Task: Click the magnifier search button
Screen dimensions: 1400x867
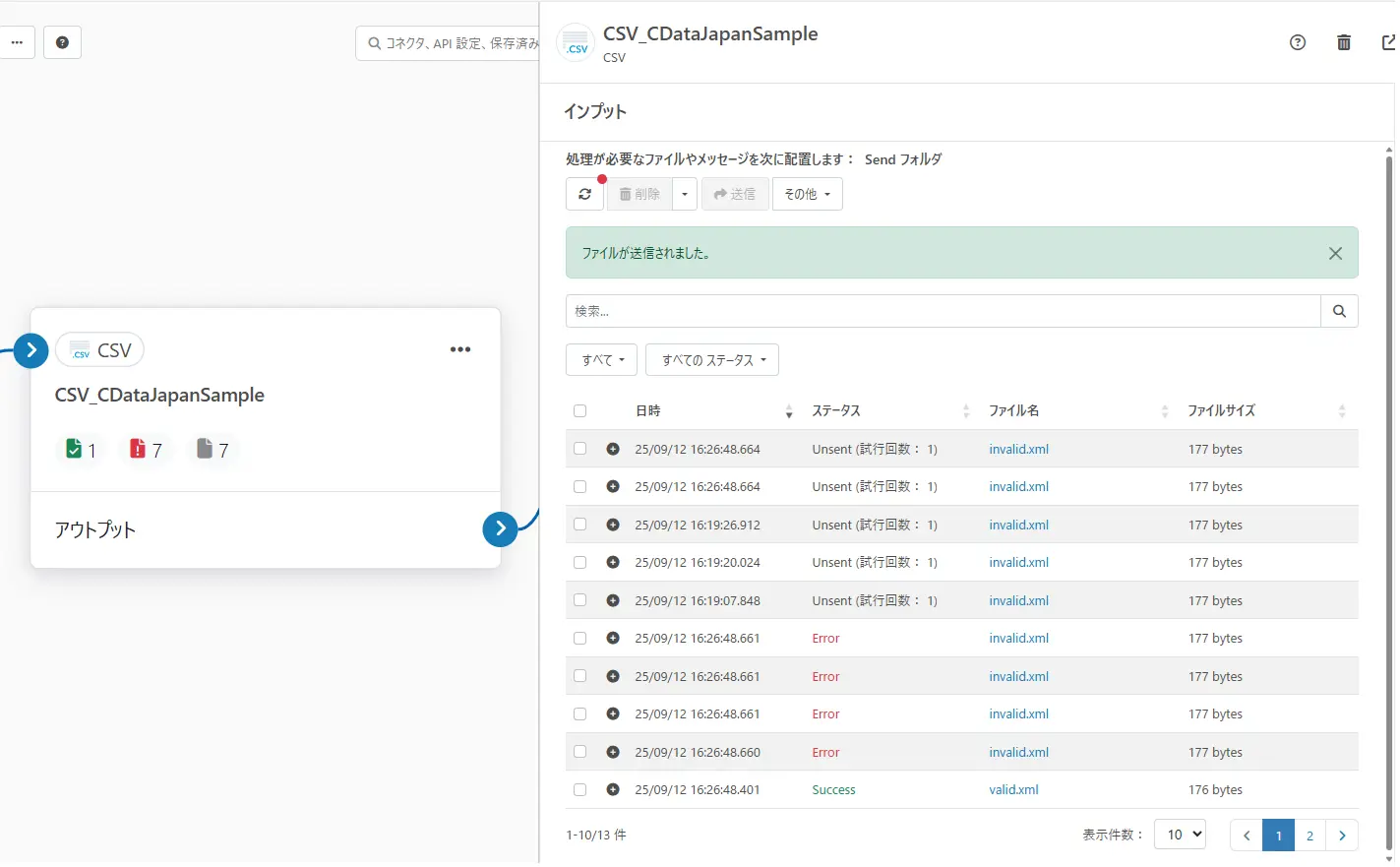Action: pyautogui.click(x=1339, y=311)
